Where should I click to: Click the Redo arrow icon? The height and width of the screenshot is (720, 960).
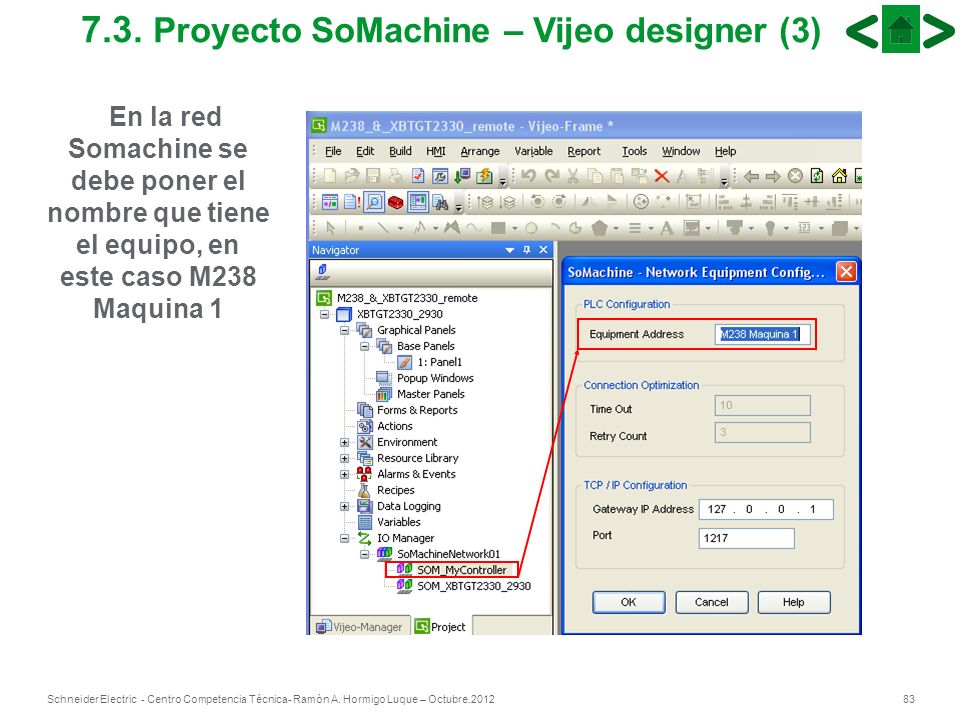pos(552,176)
